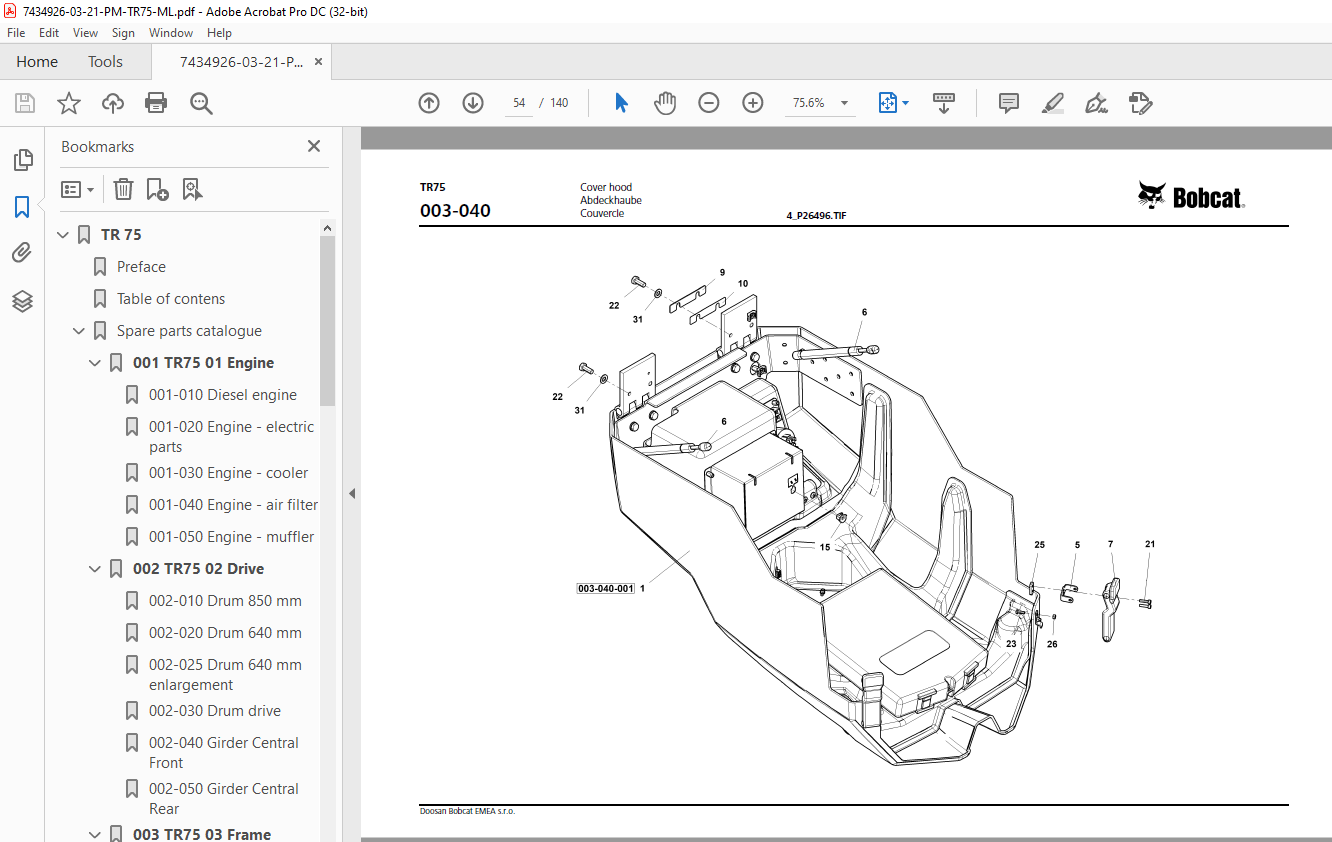The height and width of the screenshot is (842, 1332).
Task: Choose the selection arrow tool
Action: pos(621,103)
